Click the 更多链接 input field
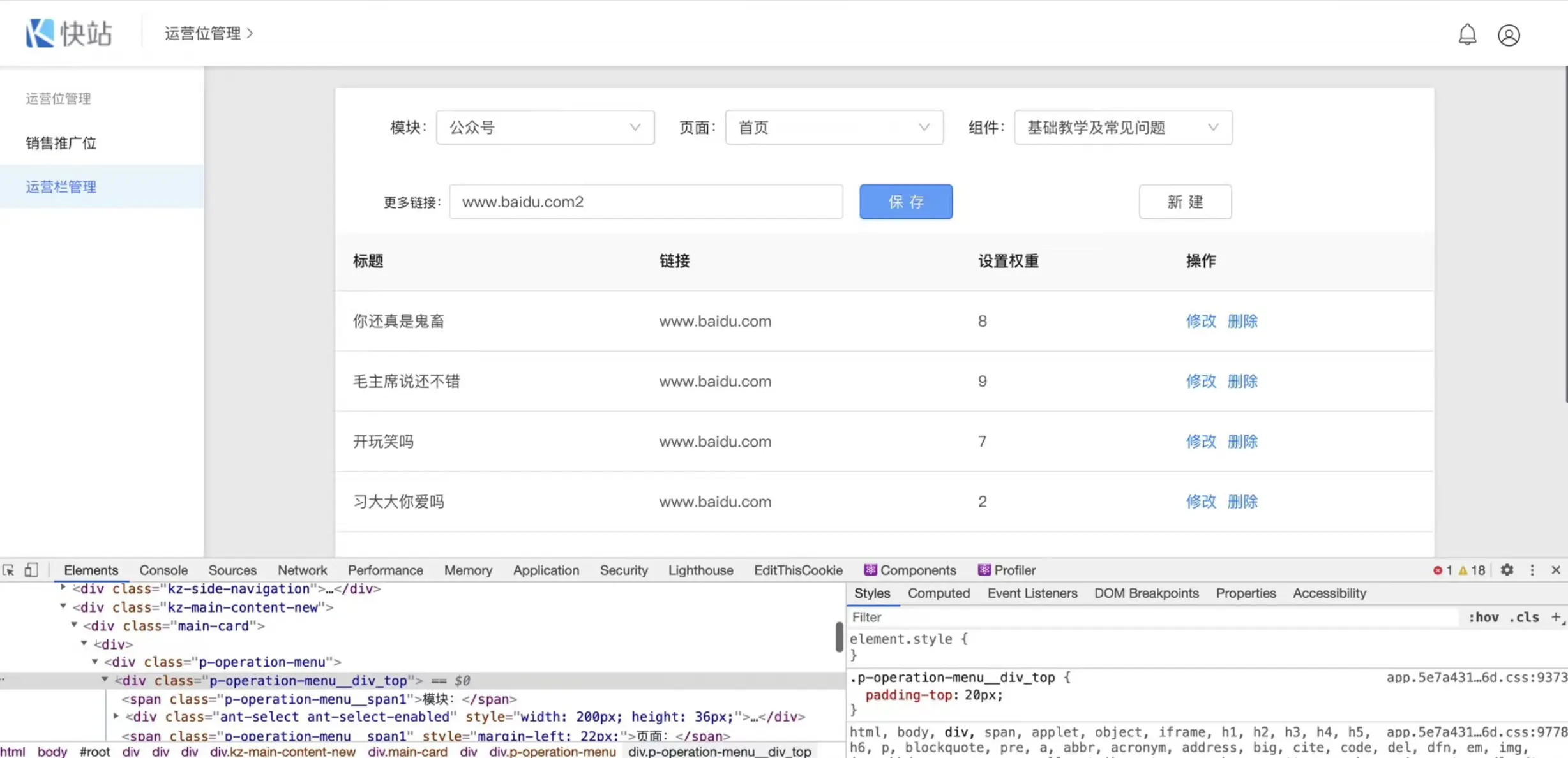 [645, 202]
